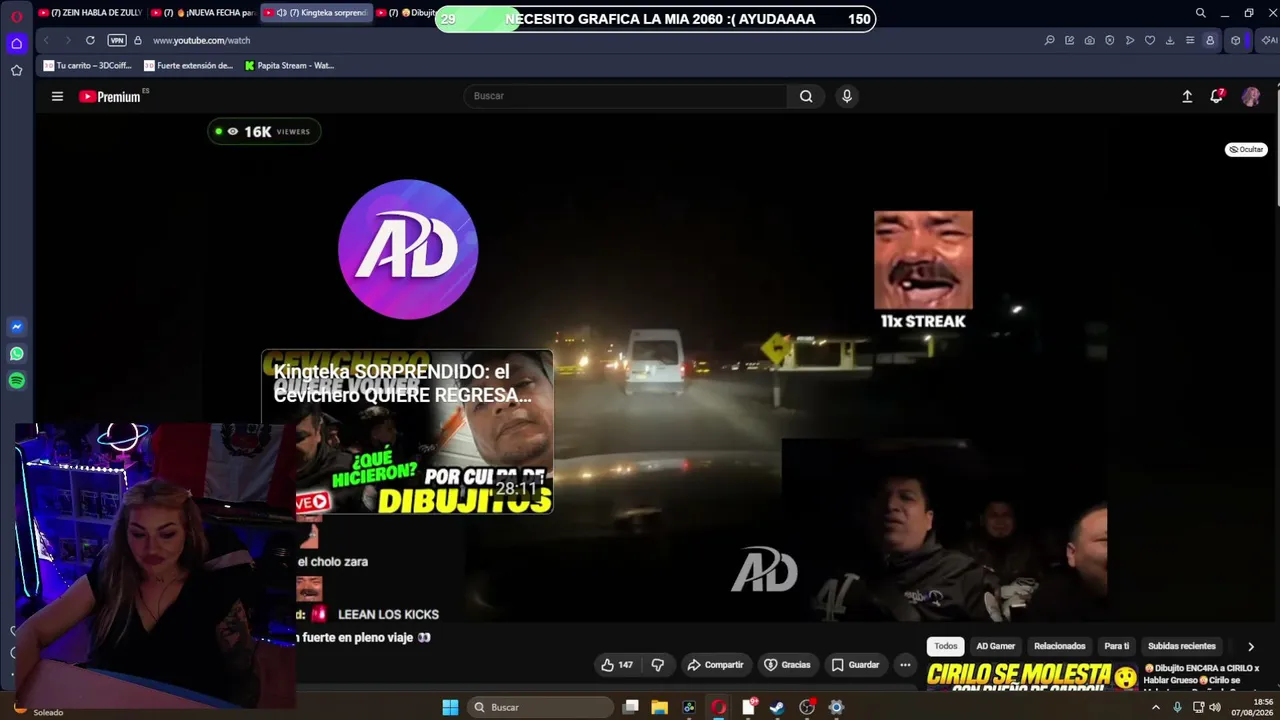Image resolution: width=1280 pixels, height=720 pixels.
Task: Add page to bookmarks with heart icon
Action: pyautogui.click(x=1149, y=40)
